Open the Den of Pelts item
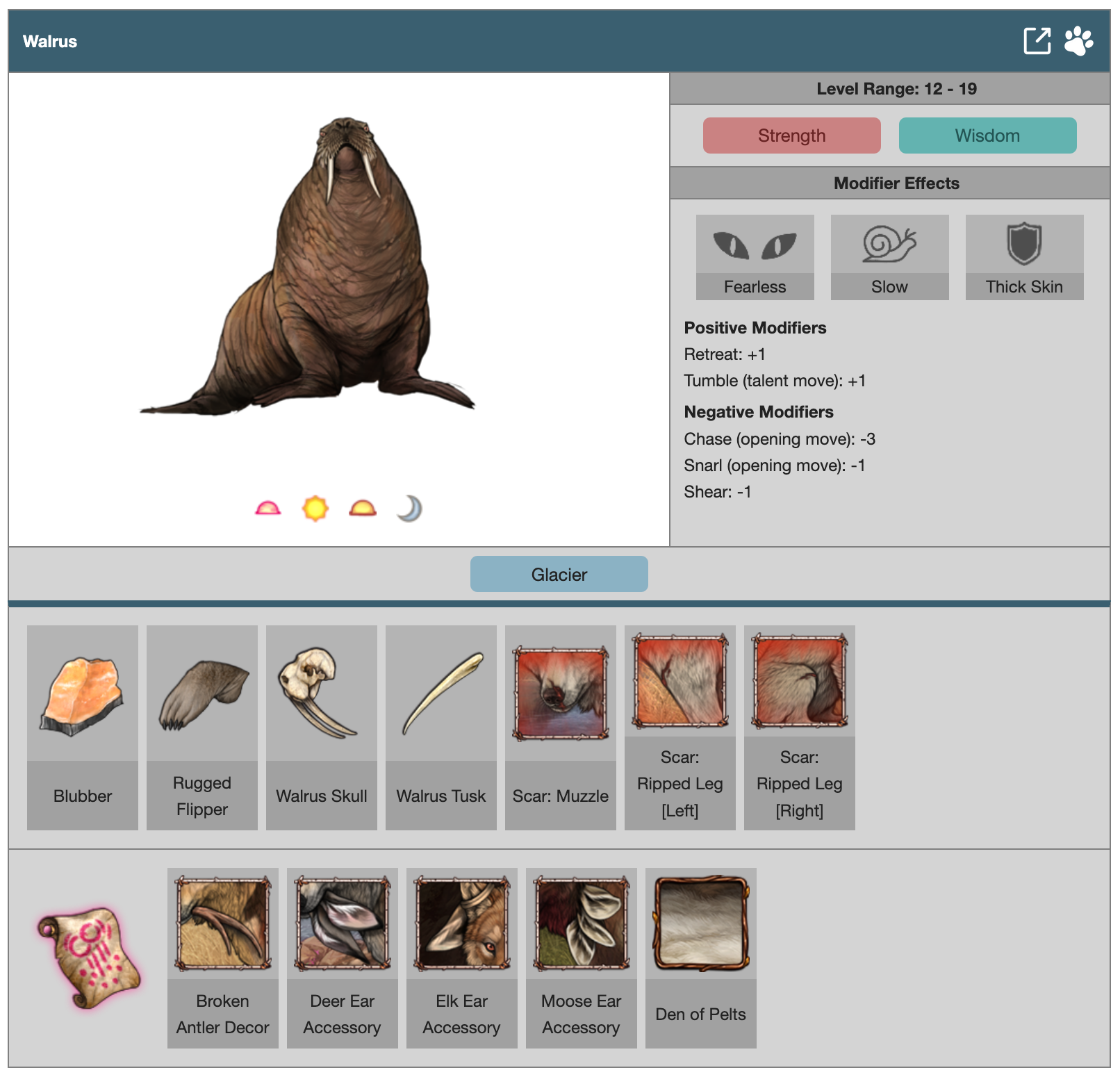Viewport: 1120px width, 1077px height. click(701, 924)
